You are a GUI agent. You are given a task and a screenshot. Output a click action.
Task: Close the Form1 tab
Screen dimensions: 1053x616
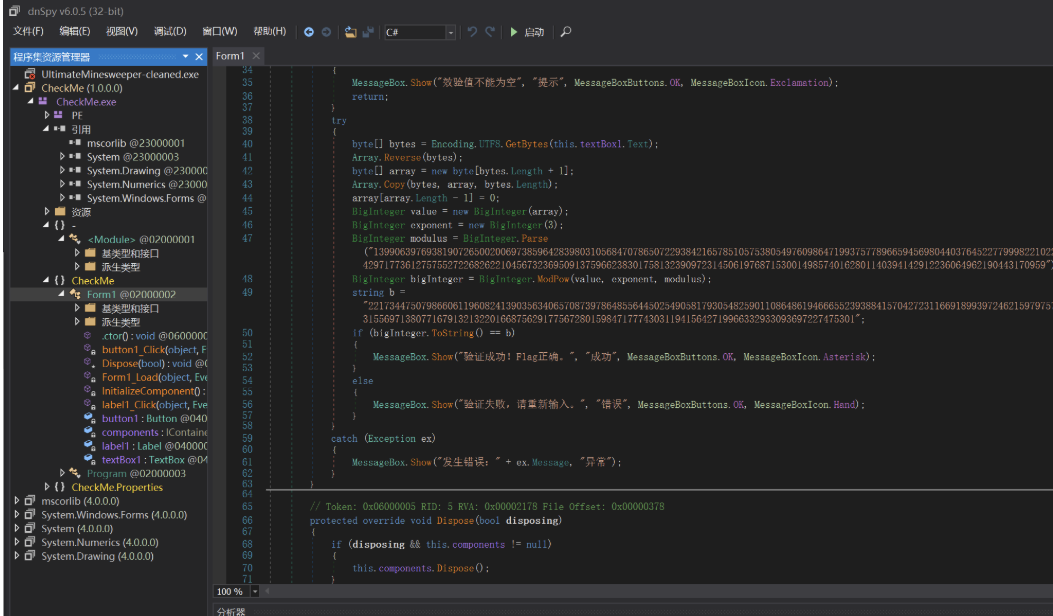256,56
